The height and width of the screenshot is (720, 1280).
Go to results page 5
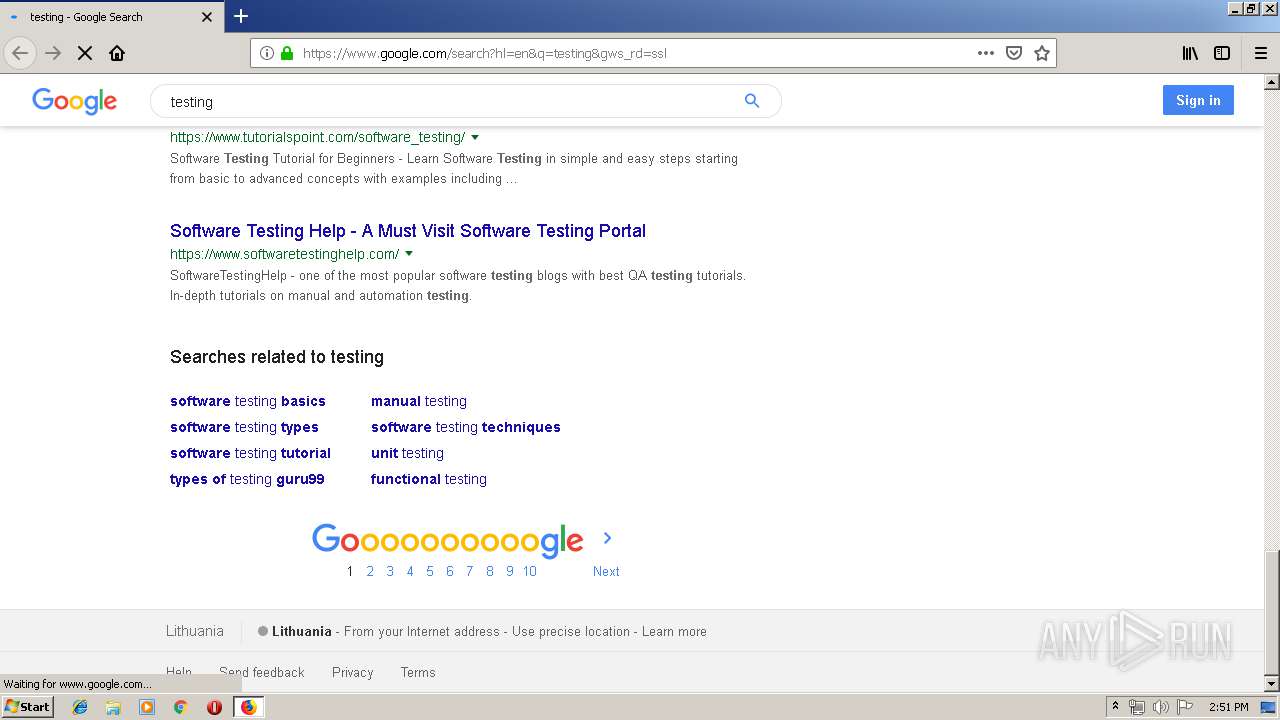(430, 571)
